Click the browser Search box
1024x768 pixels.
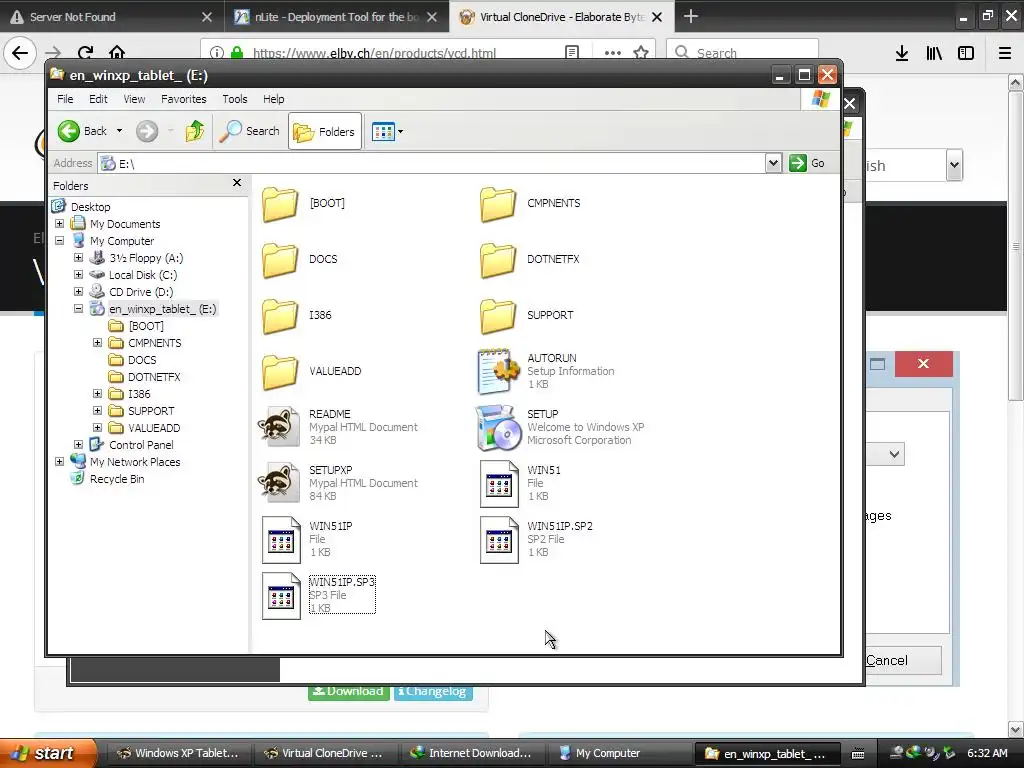coord(743,53)
